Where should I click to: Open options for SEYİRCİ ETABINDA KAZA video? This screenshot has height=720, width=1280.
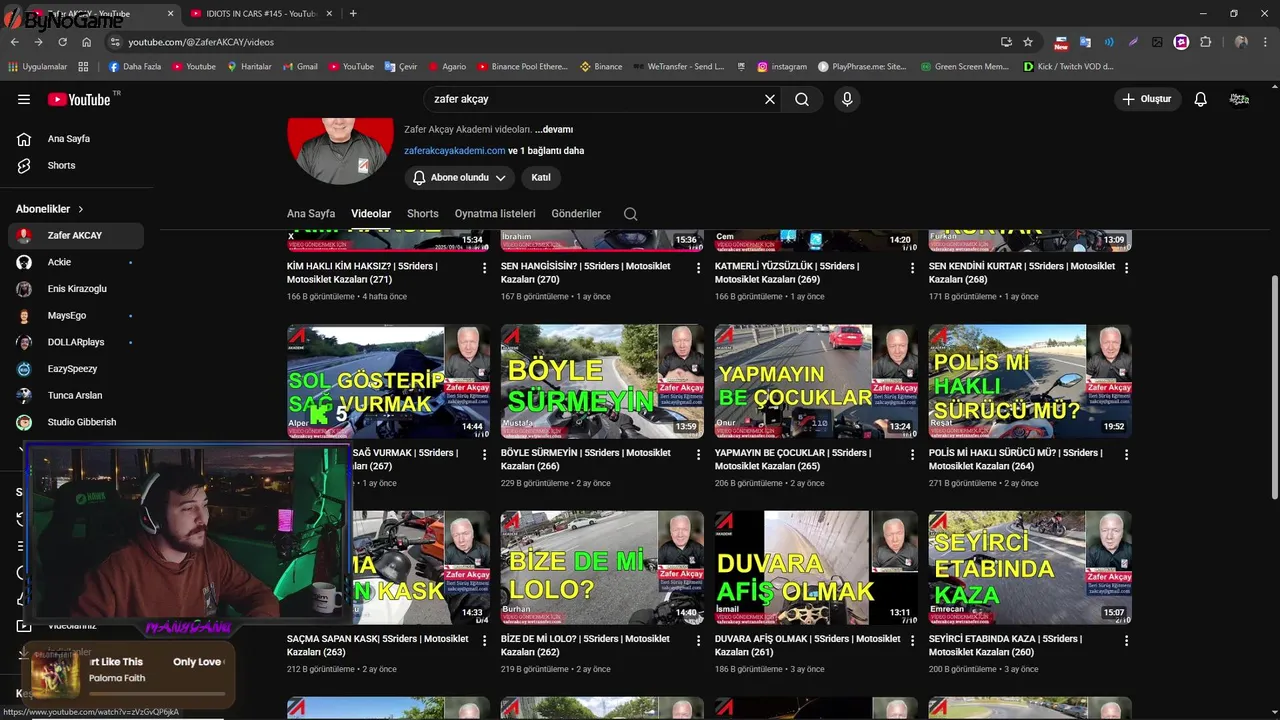point(1127,640)
